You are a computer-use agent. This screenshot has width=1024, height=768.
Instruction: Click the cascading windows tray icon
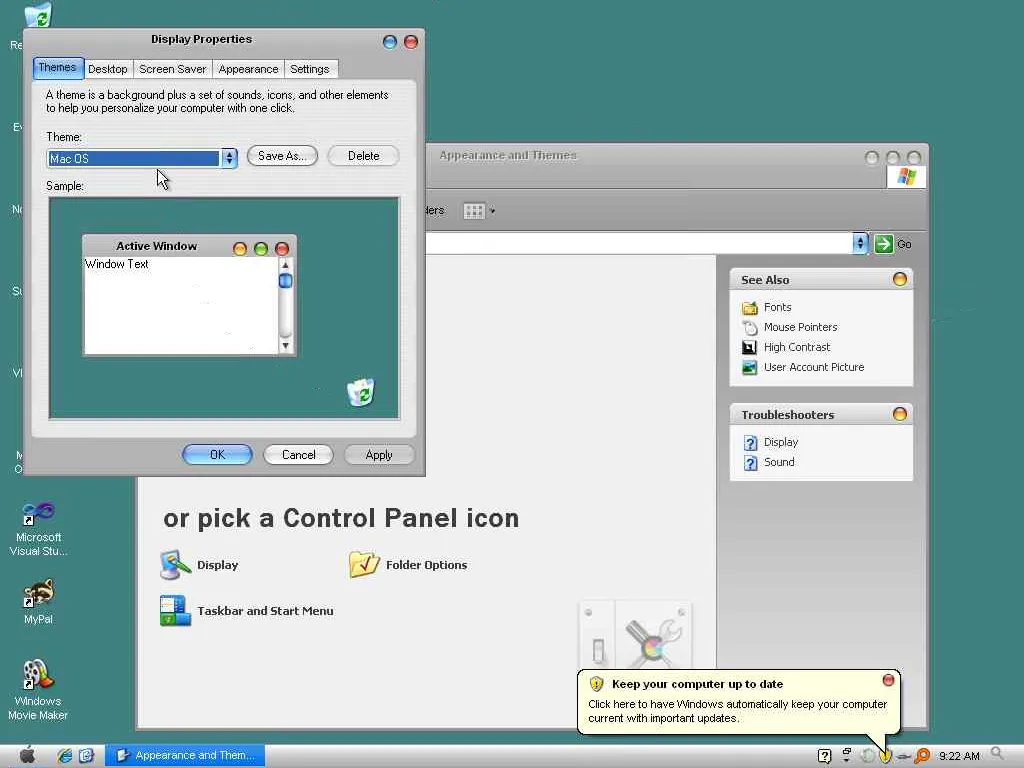tap(846, 756)
